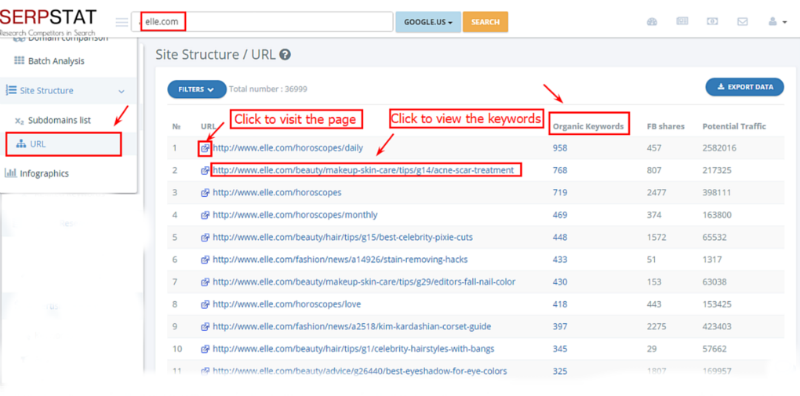Click organic keywords count 958
800x396 pixels.
tap(560, 148)
